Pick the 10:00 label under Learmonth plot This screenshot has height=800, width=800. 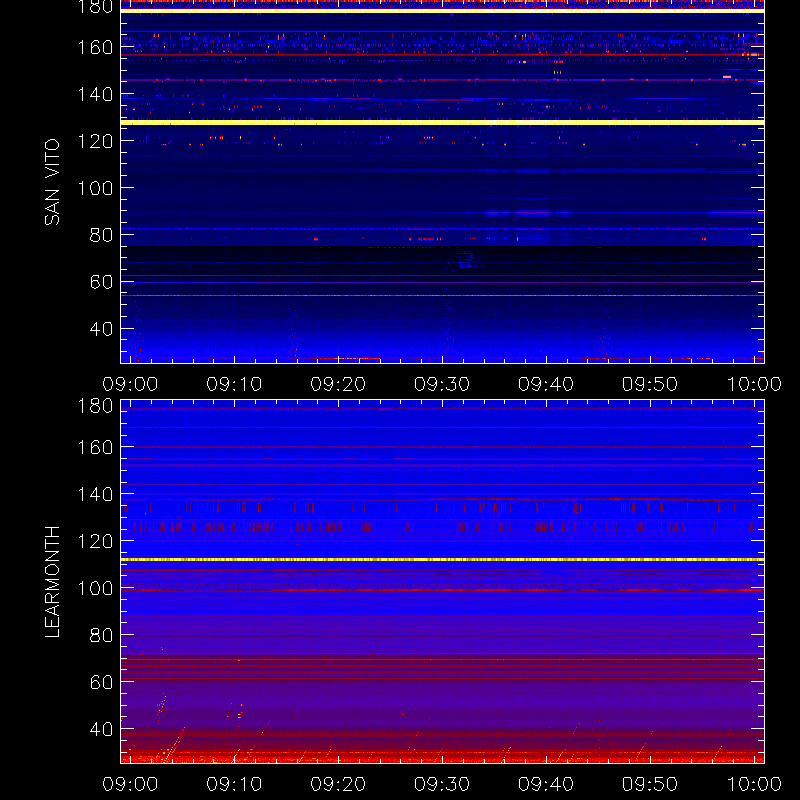click(754, 784)
